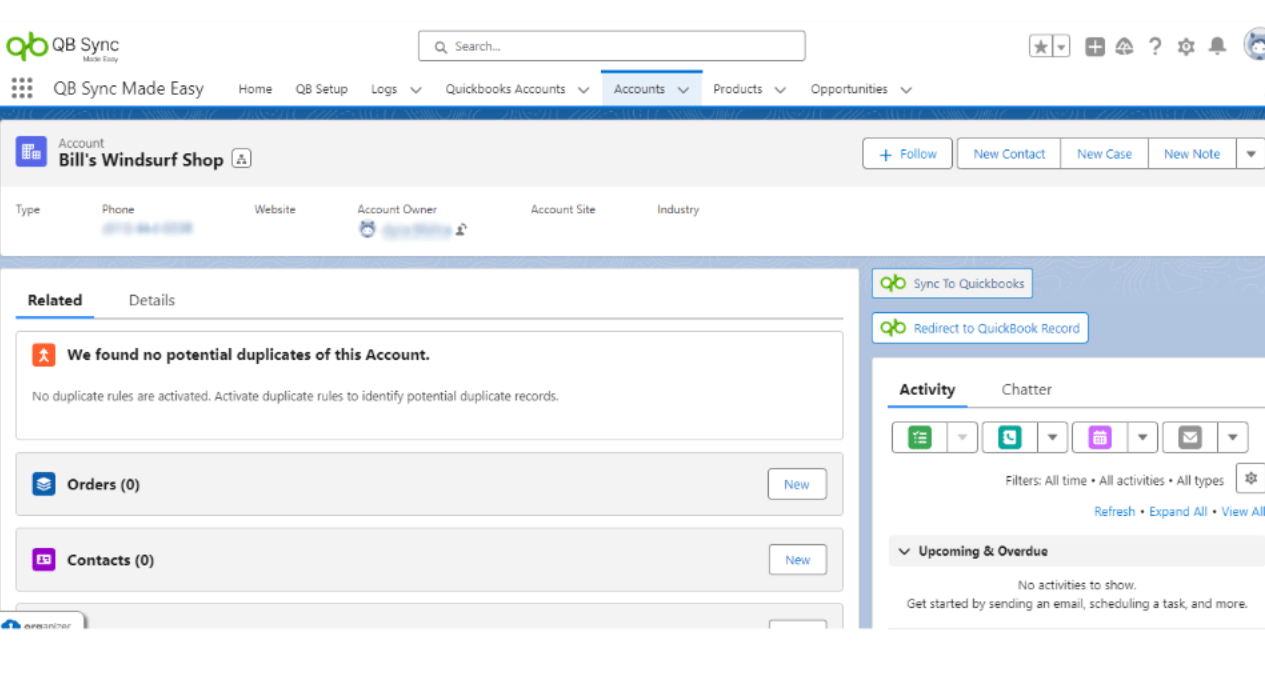Select the Accounts tab
Image resolution: width=1265 pixels, height=673 pixels.
pyautogui.click(x=639, y=89)
